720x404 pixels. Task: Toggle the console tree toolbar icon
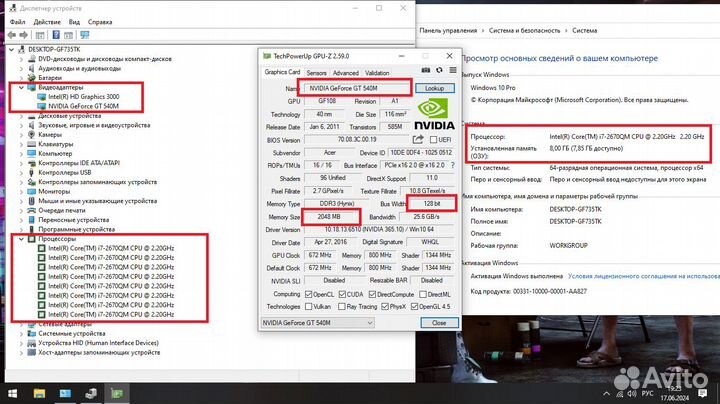40,35
